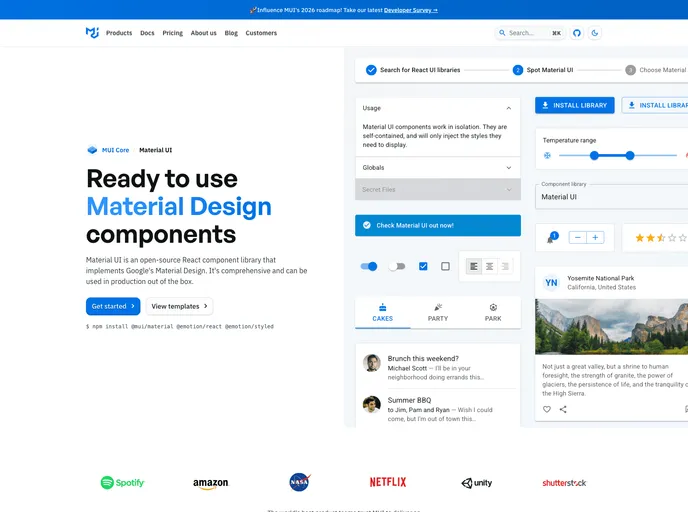Toggle dark mode with the moon icon
Image resolution: width=688 pixels, height=512 pixels.
pyautogui.click(x=595, y=33)
